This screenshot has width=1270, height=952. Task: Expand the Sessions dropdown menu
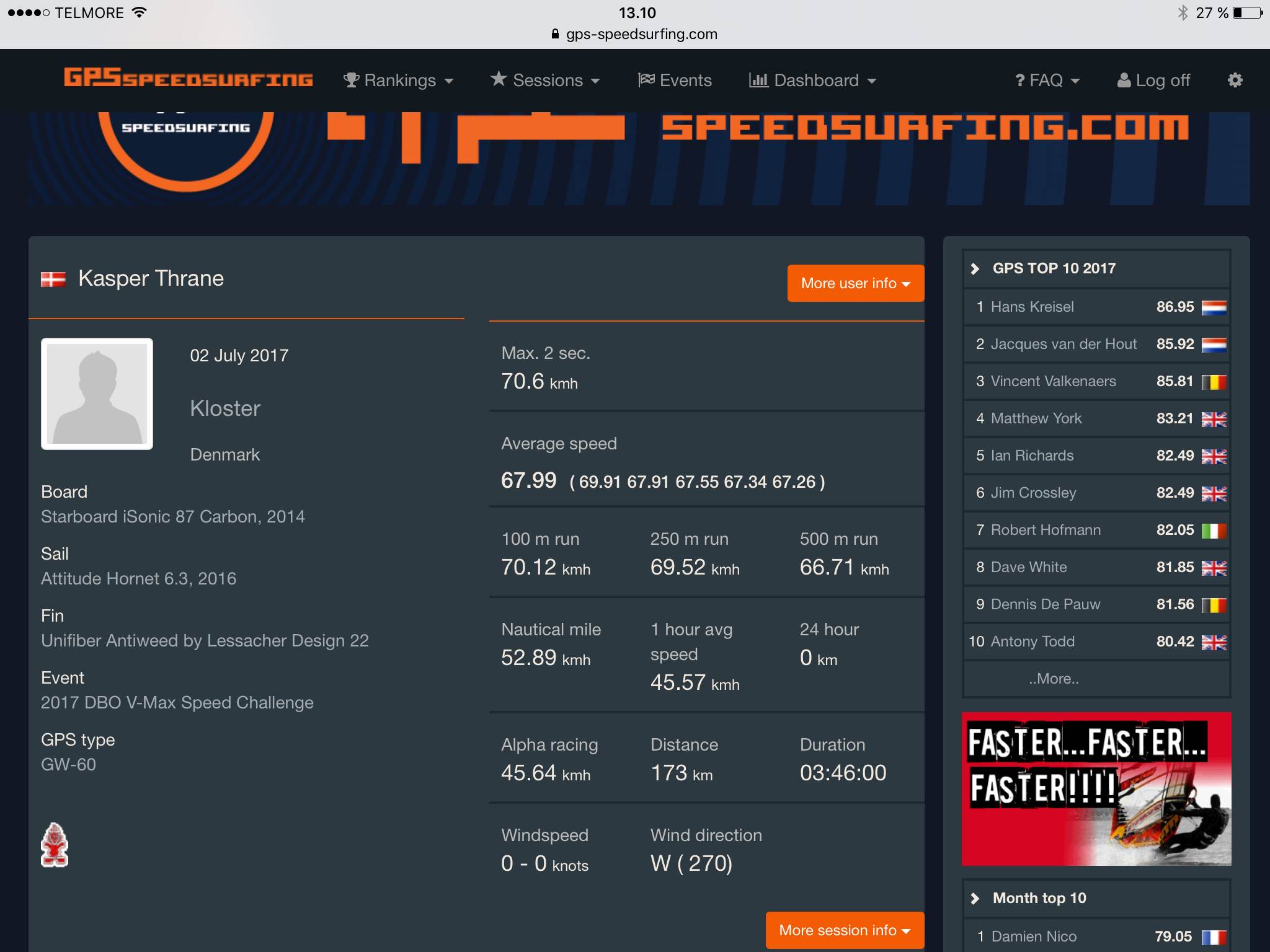coord(546,81)
